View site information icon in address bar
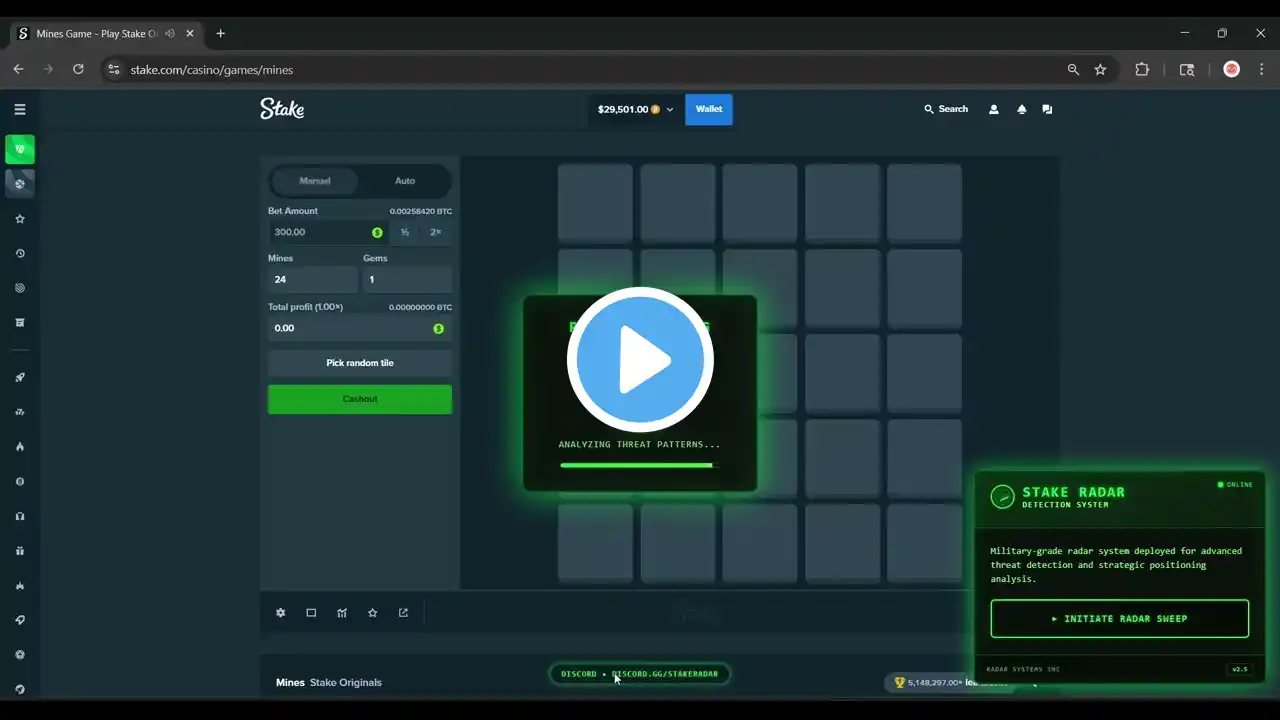Image resolution: width=1280 pixels, height=720 pixels. (114, 70)
